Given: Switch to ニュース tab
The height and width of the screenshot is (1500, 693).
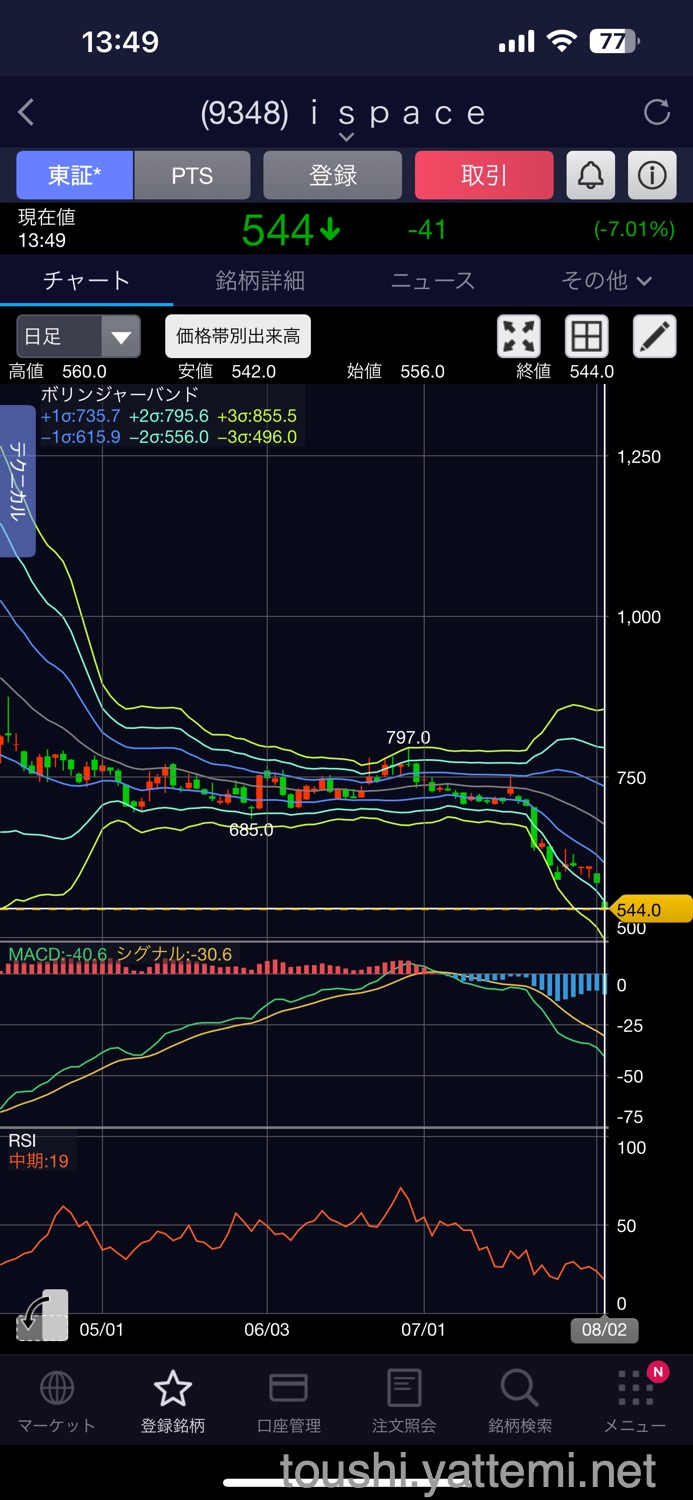Looking at the screenshot, I should click(x=432, y=281).
